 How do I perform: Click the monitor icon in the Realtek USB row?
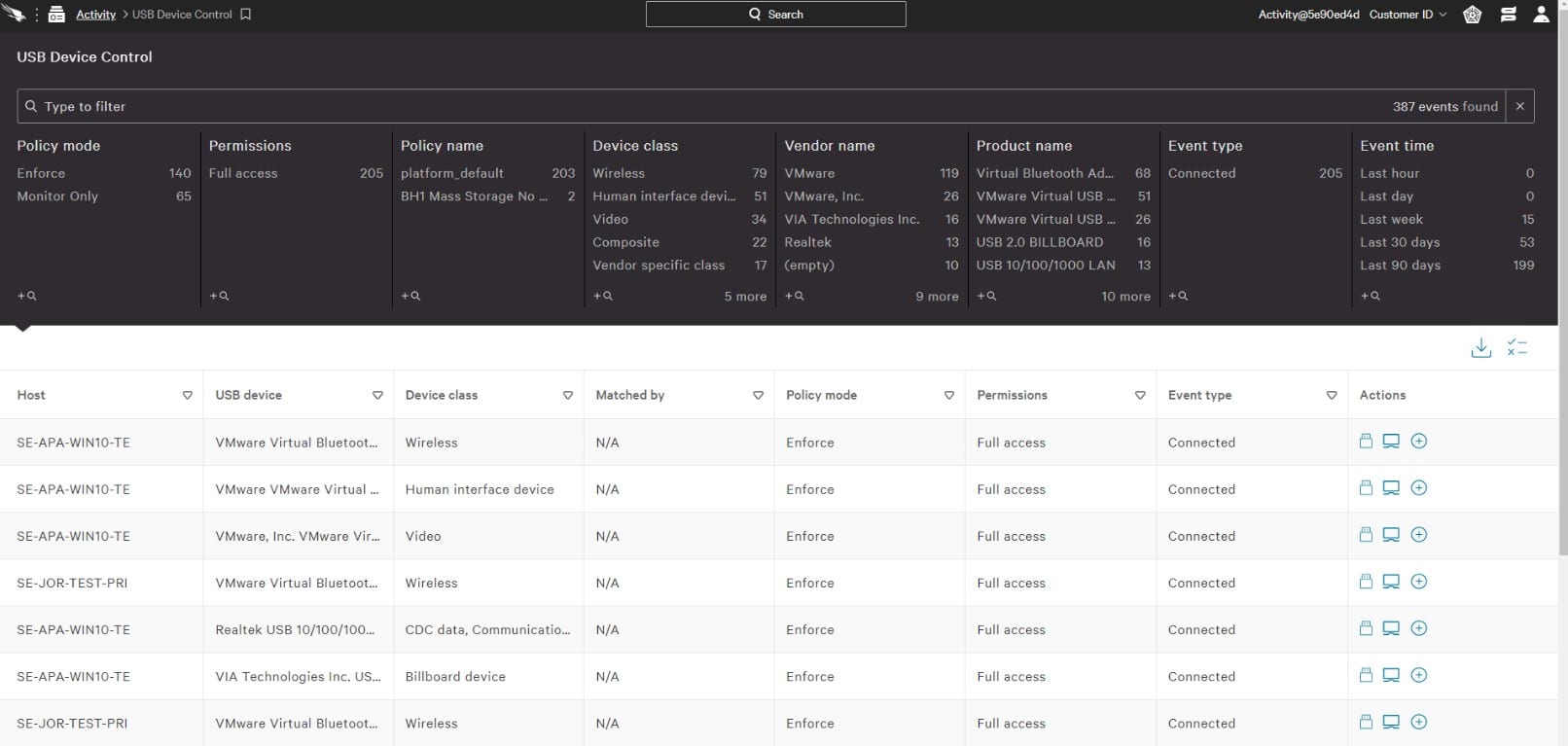pos(1391,628)
